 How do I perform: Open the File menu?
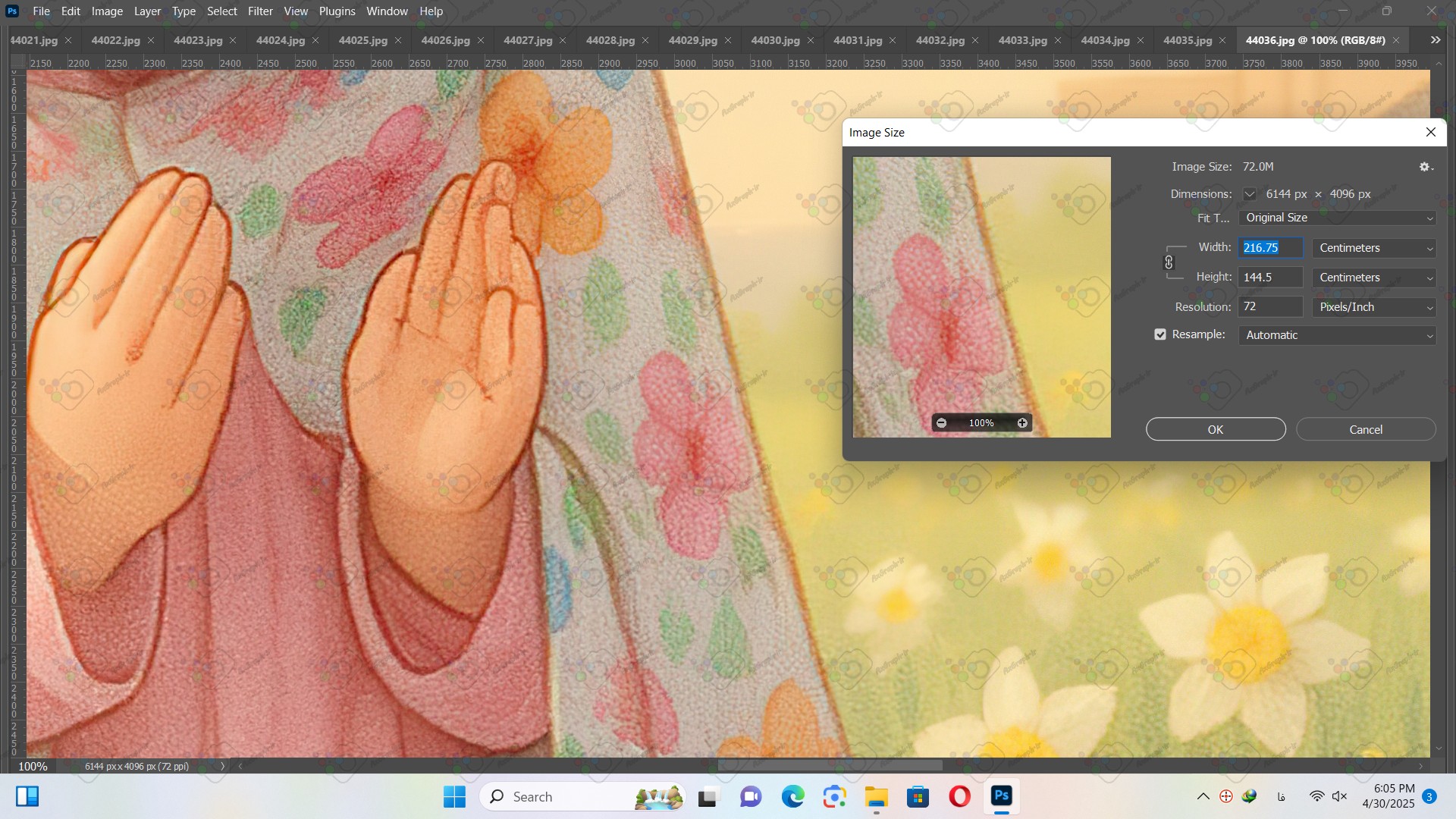coord(42,11)
